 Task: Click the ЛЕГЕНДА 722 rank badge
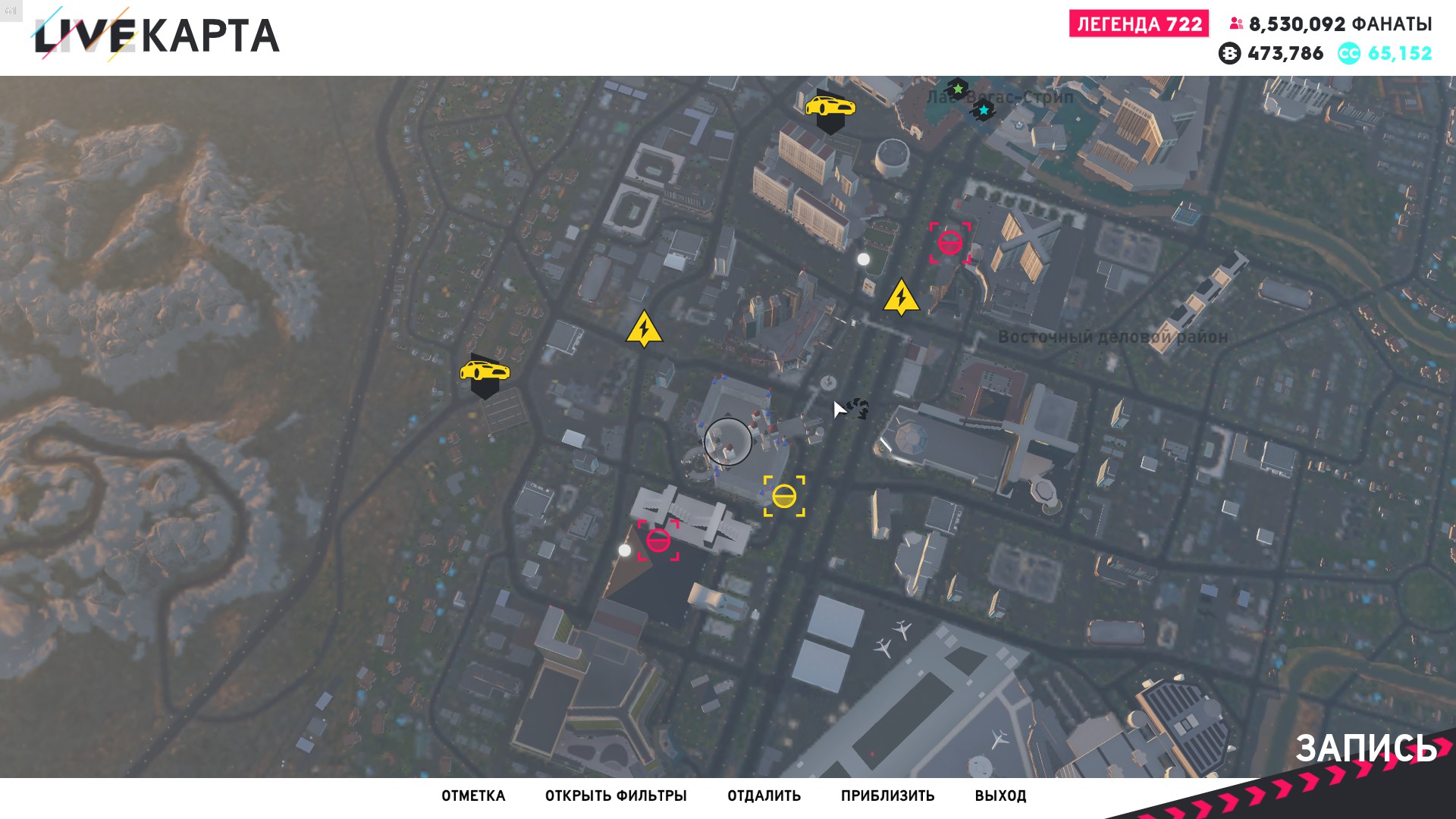tap(1139, 24)
